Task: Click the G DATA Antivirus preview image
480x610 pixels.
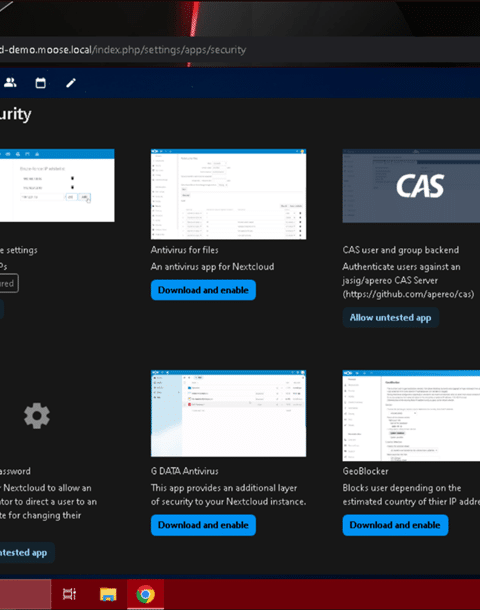Action: (228, 413)
